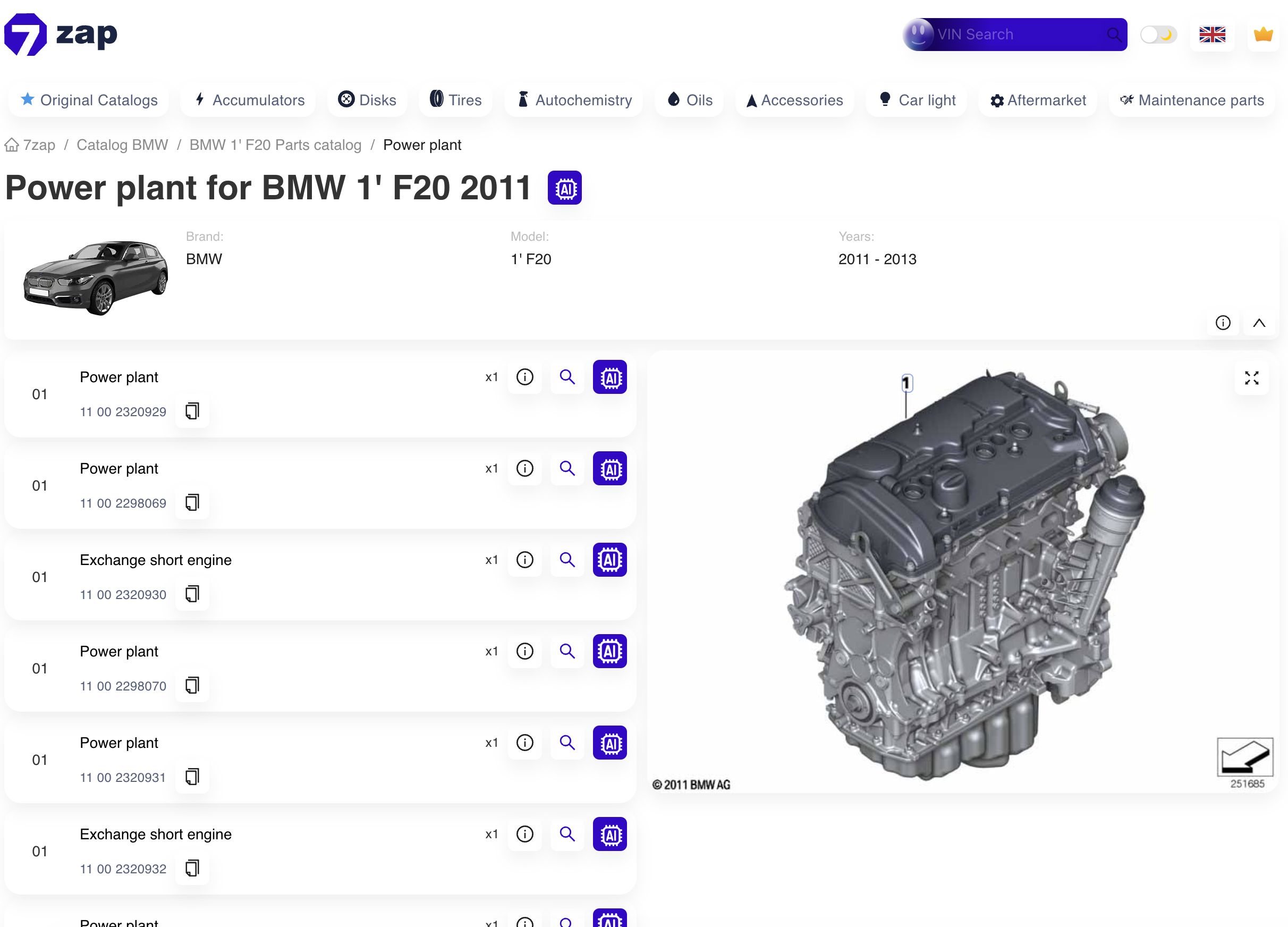Expand the engine diagram to fullscreen

pyautogui.click(x=1252, y=378)
